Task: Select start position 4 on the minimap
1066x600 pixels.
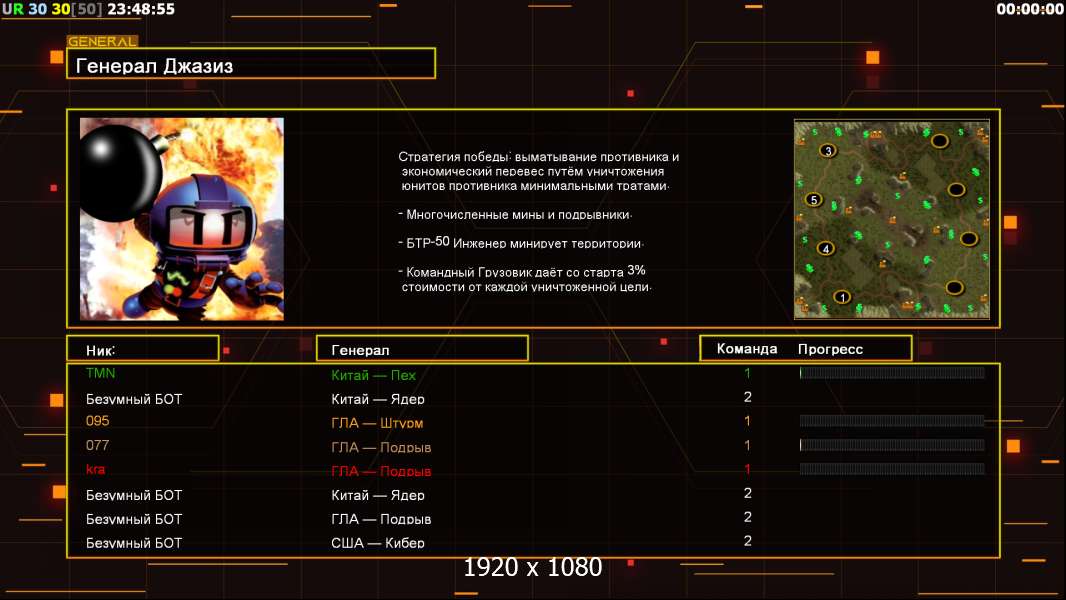Action: click(x=825, y=249)
